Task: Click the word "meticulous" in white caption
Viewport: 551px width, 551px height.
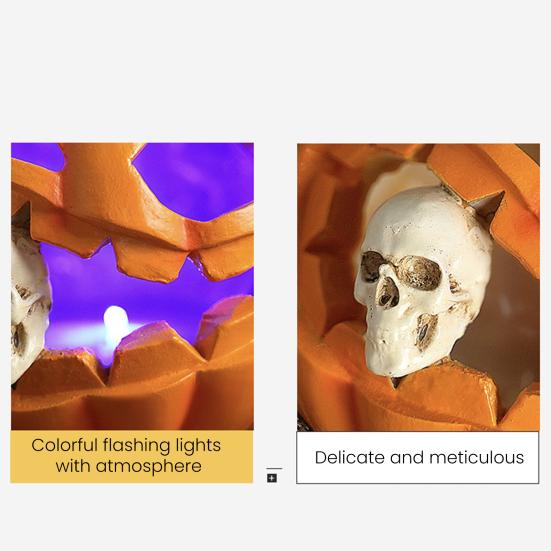Action: coord(477,458)
